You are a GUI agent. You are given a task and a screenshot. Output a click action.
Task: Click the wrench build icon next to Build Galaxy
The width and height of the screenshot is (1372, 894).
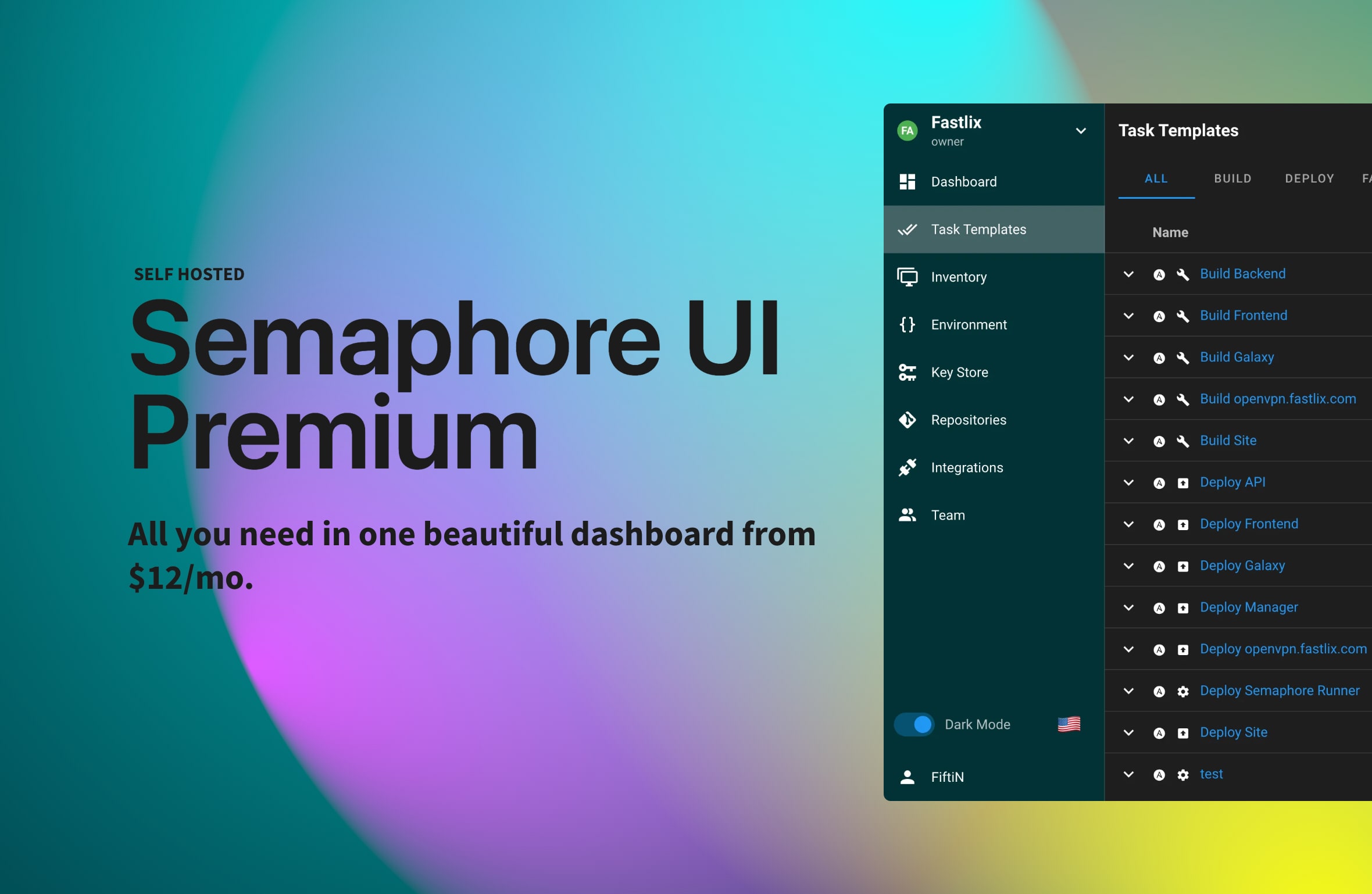pyautogui.click(x=1184, y=357)
